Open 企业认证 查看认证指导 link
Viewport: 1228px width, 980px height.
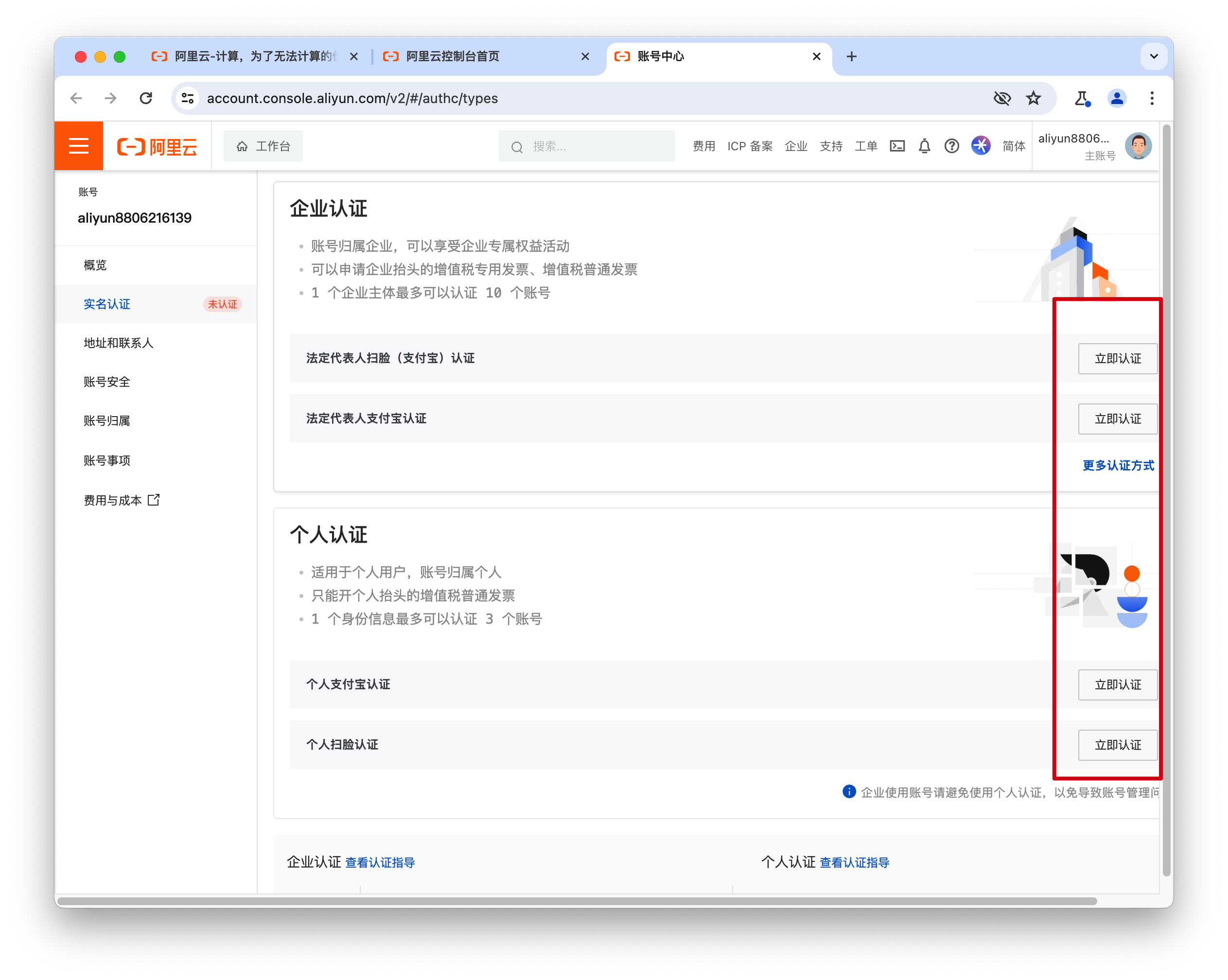[x=380, y=862]
